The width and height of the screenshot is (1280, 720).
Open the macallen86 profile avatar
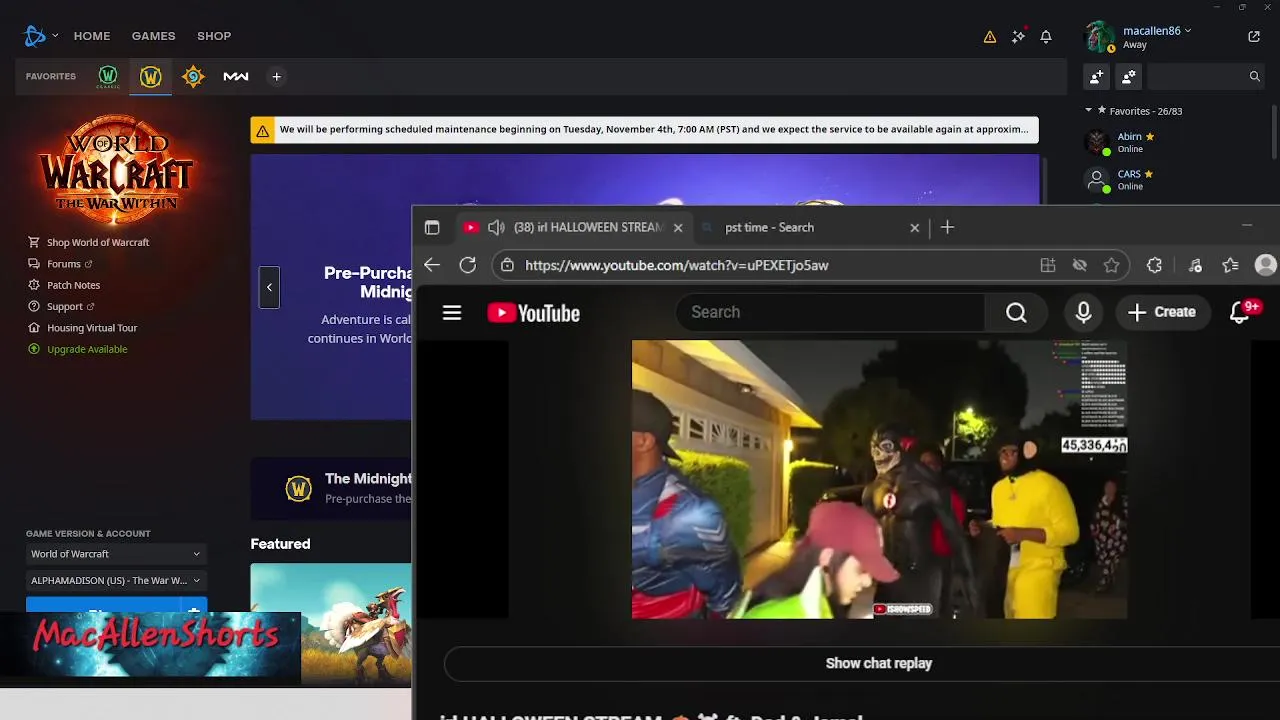coord(1100,37)
